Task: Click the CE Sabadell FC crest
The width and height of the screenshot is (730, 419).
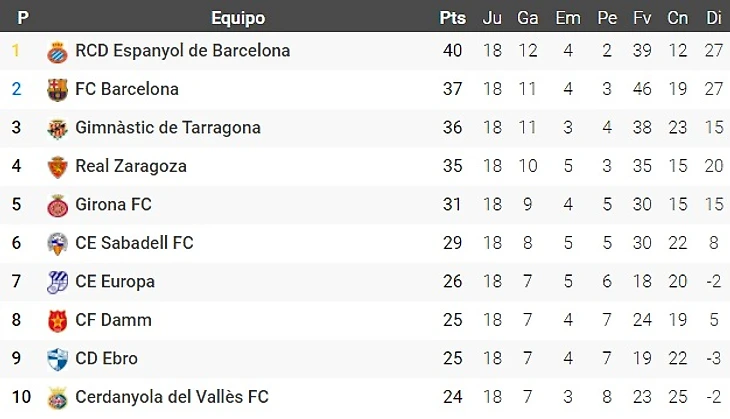Action: pyautogui.click(x=57, y=243)
